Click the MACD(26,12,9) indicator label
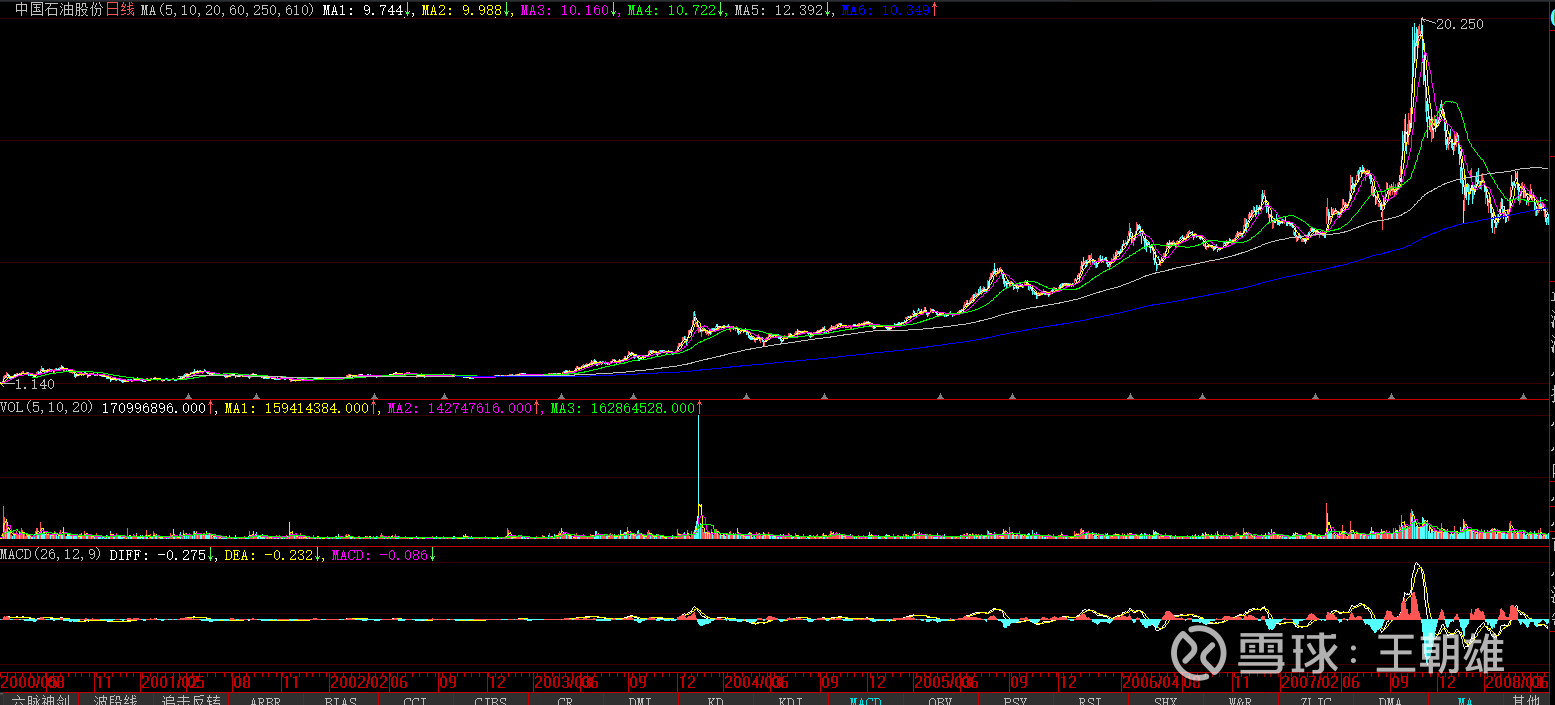Image resolution: width=1555 pixels, height=705 pixels. 51,553
